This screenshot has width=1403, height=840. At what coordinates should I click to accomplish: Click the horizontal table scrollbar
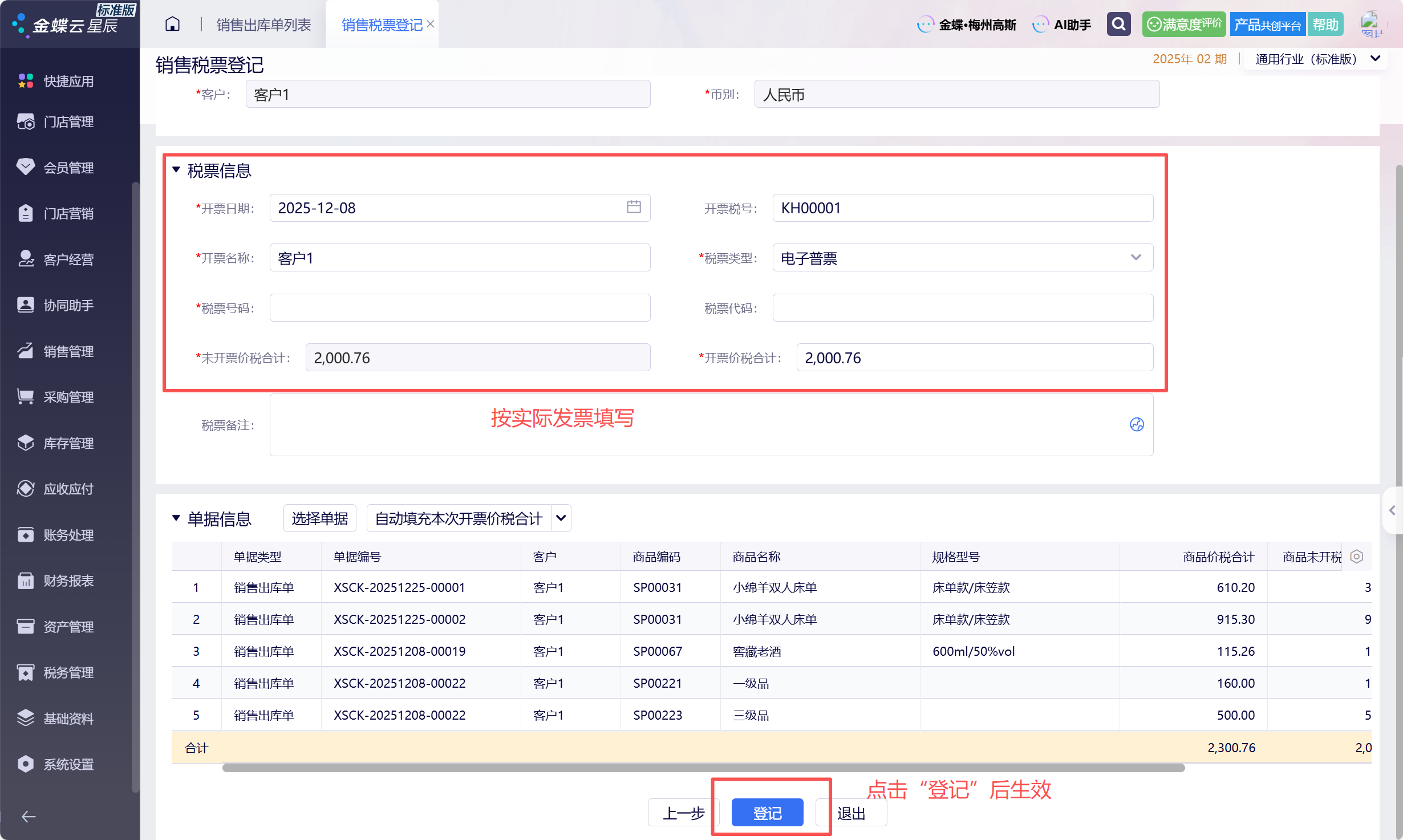(x=703, y=768)
